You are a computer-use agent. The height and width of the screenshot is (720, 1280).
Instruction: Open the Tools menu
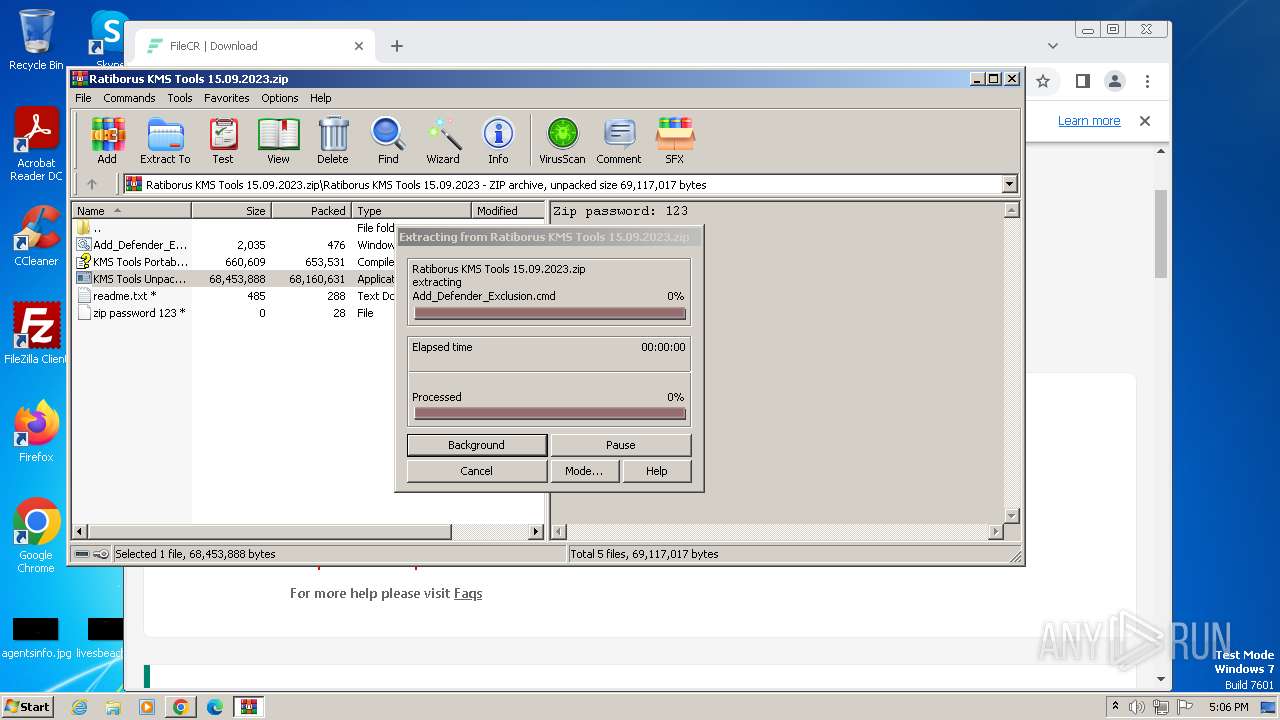tap(180, 98)
